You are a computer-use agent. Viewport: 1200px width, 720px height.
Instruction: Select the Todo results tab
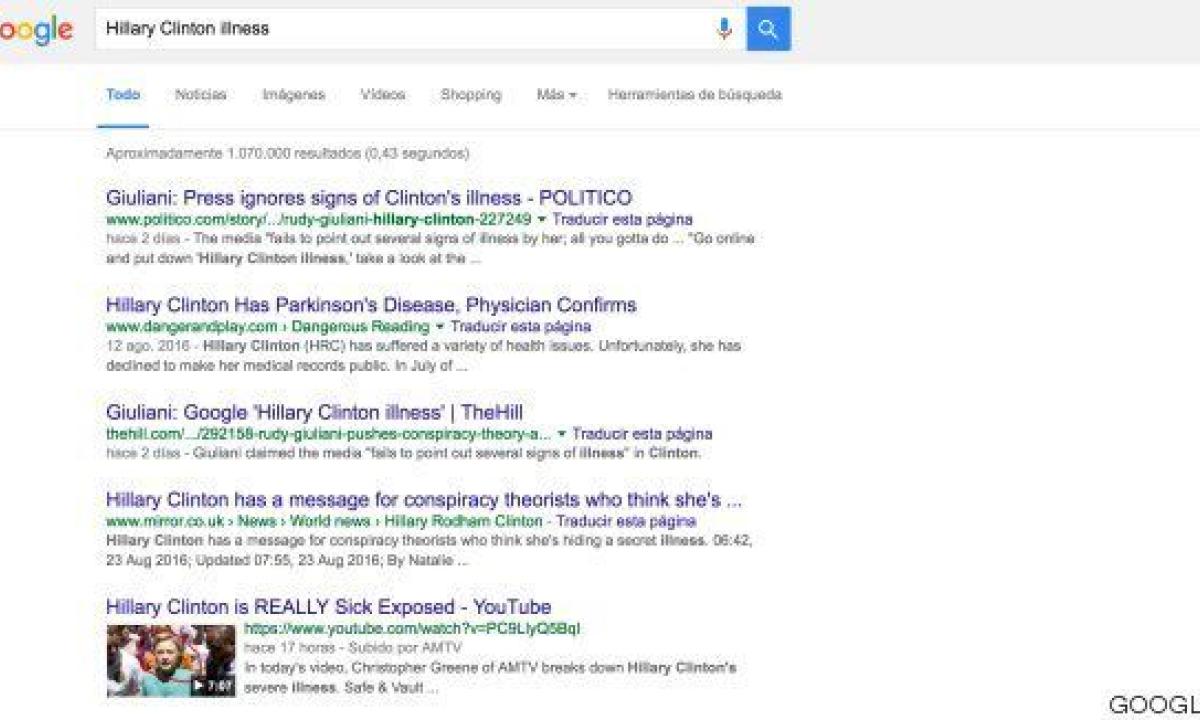pos(123,95)
